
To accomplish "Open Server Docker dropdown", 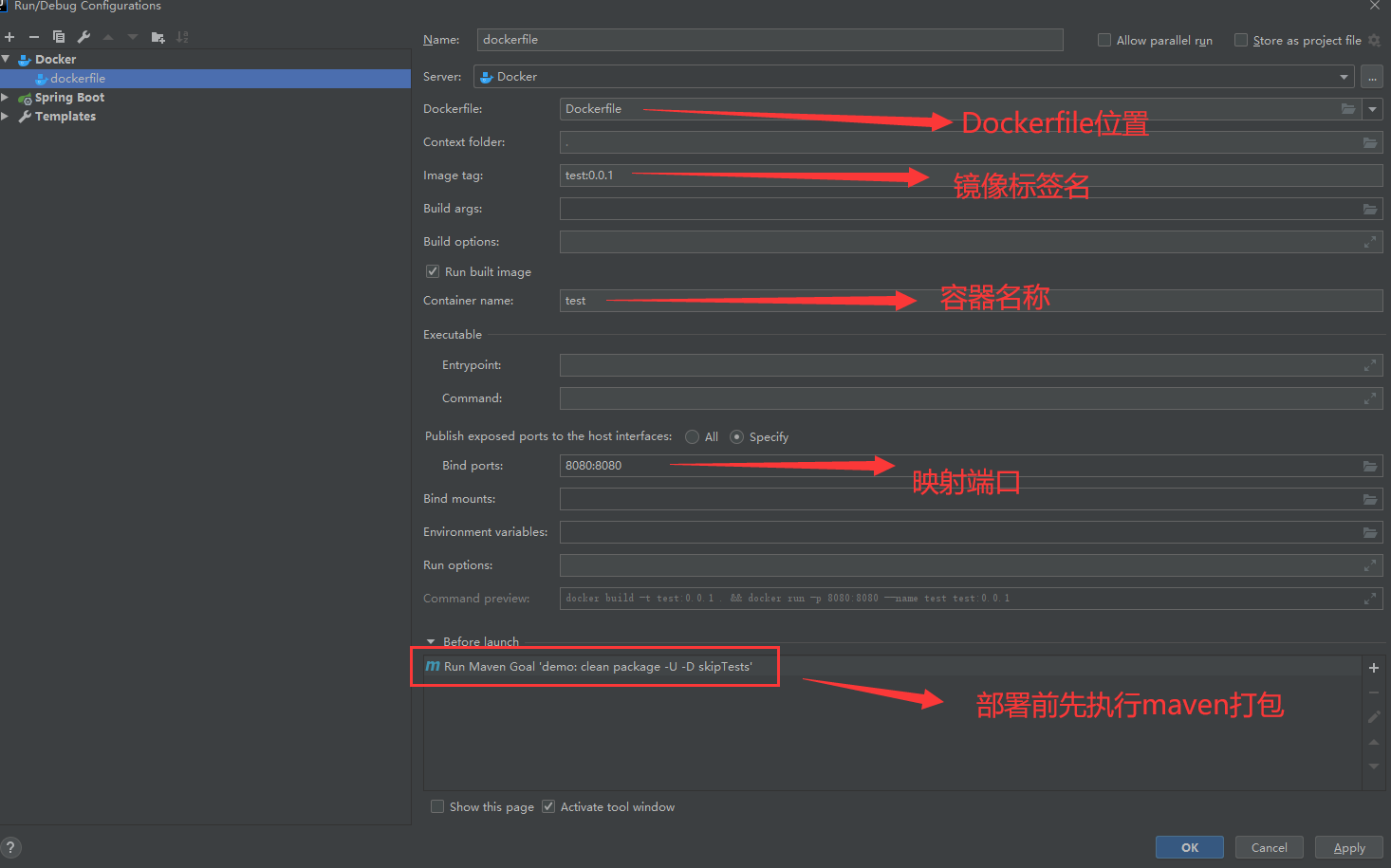I will 915,77.
